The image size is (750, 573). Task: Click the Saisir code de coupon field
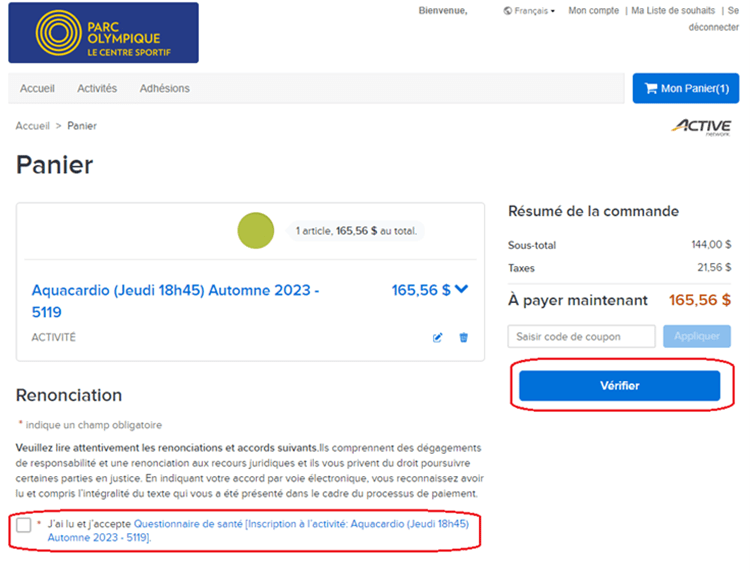click(x=581, y=336)
